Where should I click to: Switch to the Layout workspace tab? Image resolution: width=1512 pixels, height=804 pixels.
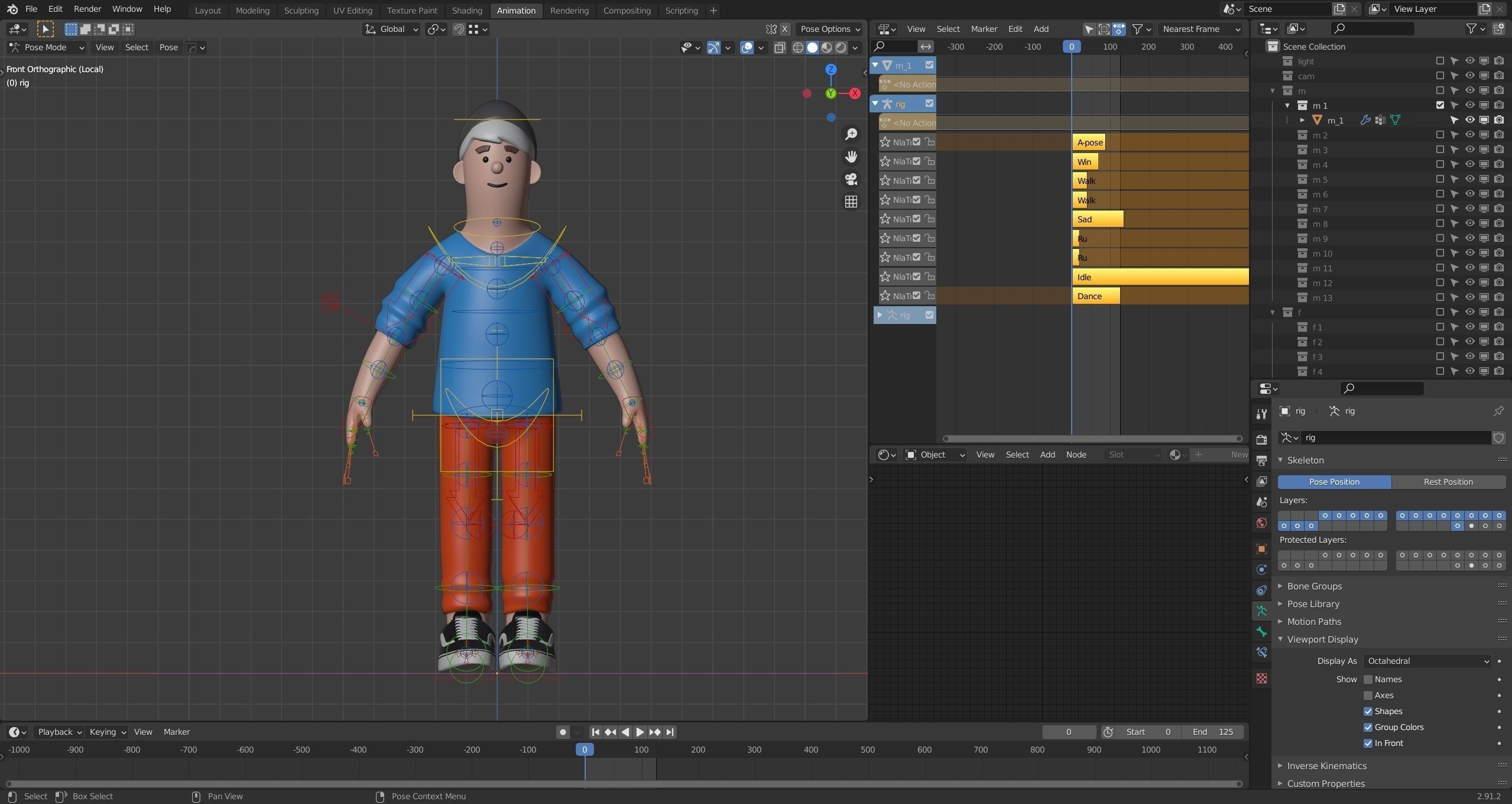click(207, 10)
